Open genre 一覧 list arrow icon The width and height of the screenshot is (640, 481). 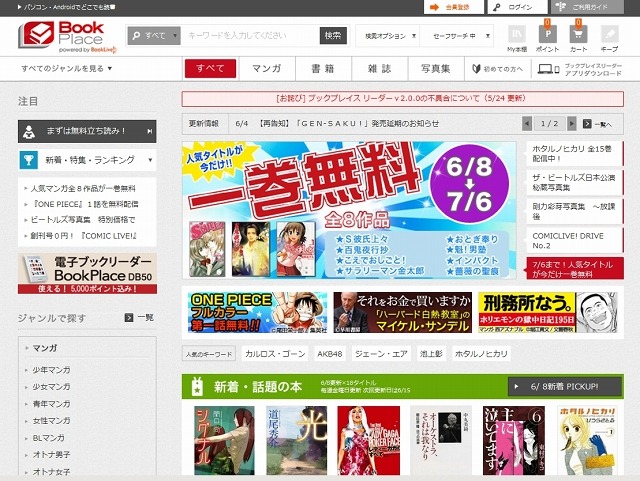pyautogui.click(x=129, y=317)
